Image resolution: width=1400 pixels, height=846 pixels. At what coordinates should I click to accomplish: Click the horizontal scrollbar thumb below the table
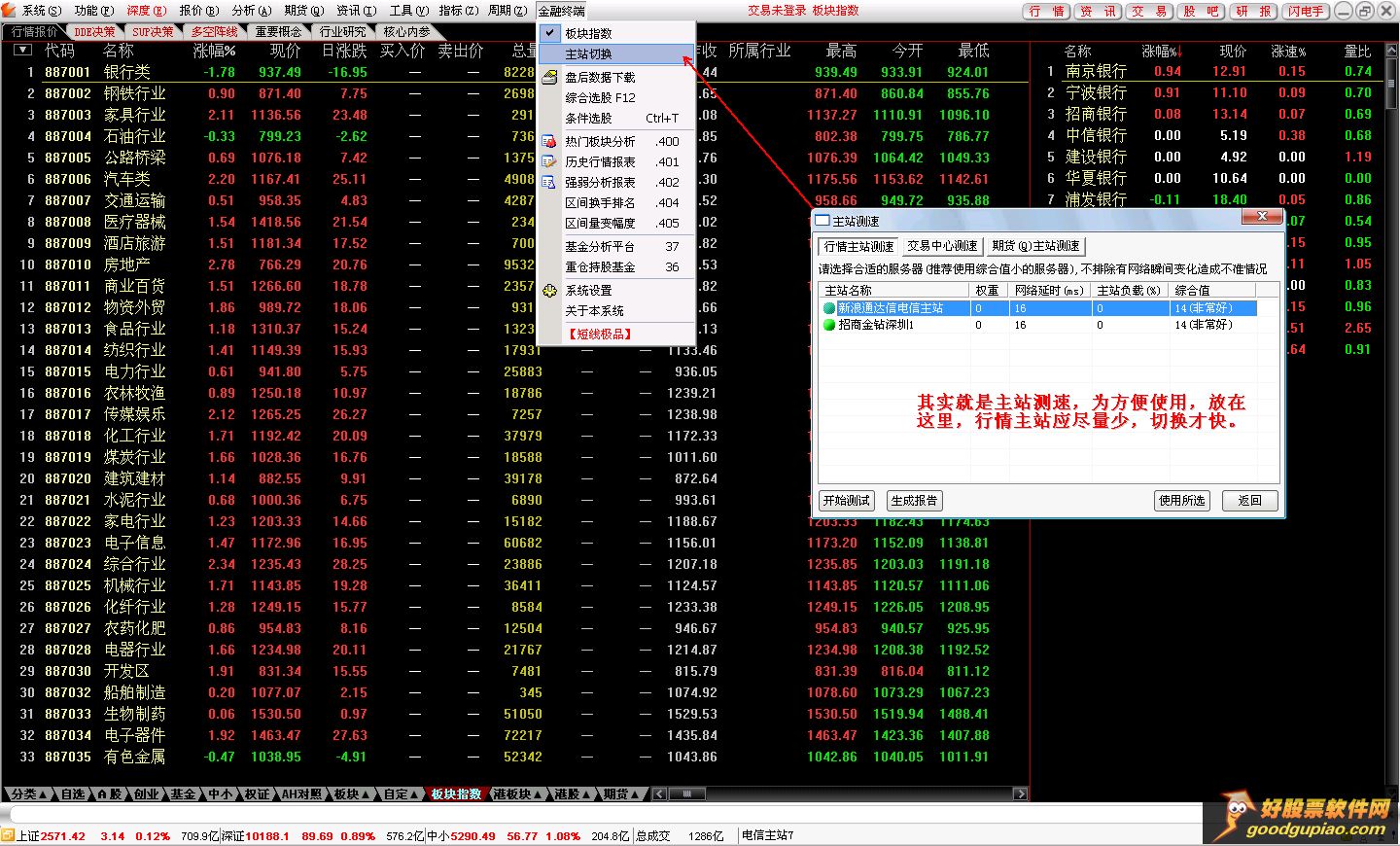[687, 794]
